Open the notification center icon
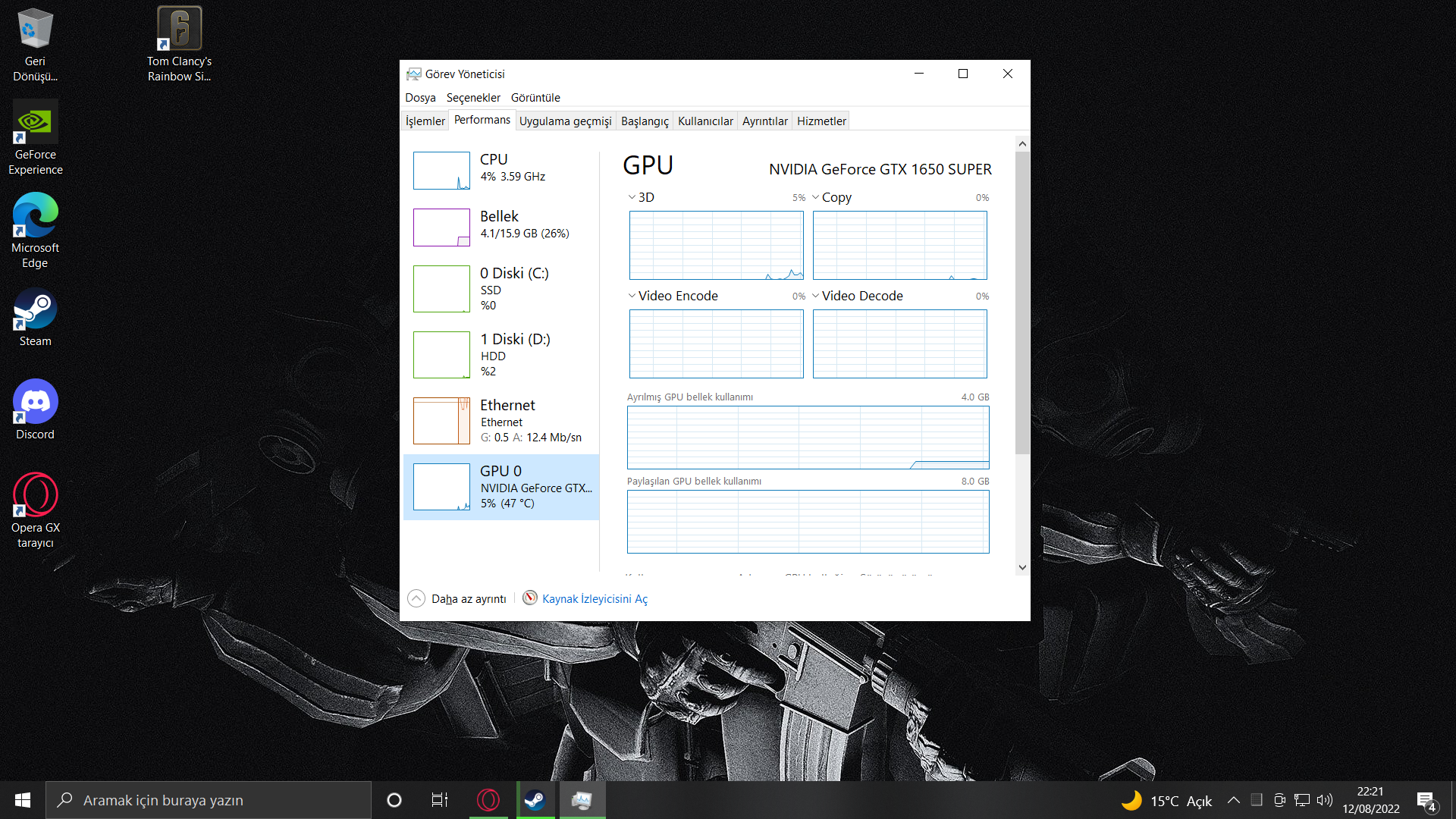The height and width of the screenshot is (819, 1456). (x=1426, y=801)
